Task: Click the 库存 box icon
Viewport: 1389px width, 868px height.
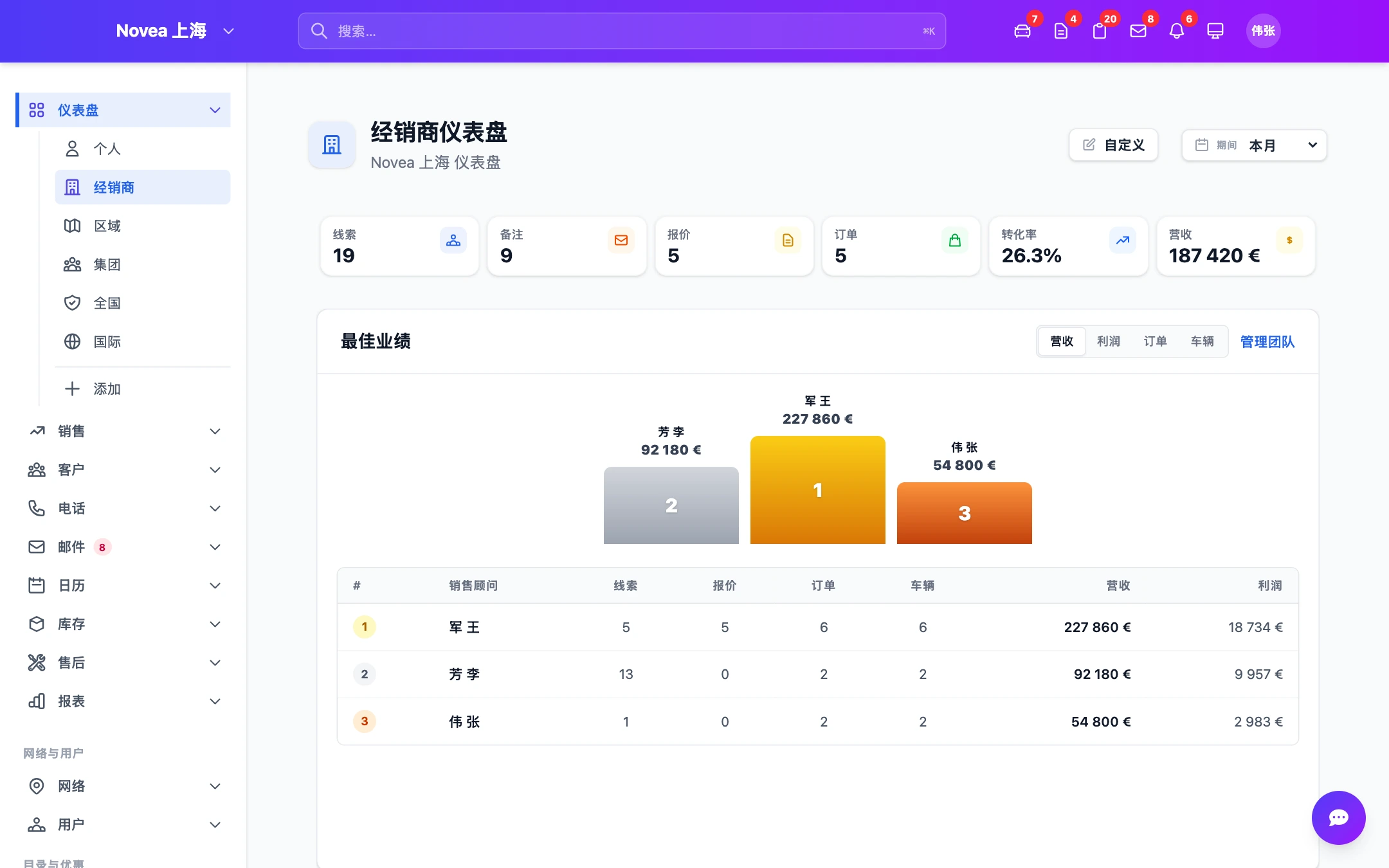Action: pyautogui.click(x=37, y=624)
